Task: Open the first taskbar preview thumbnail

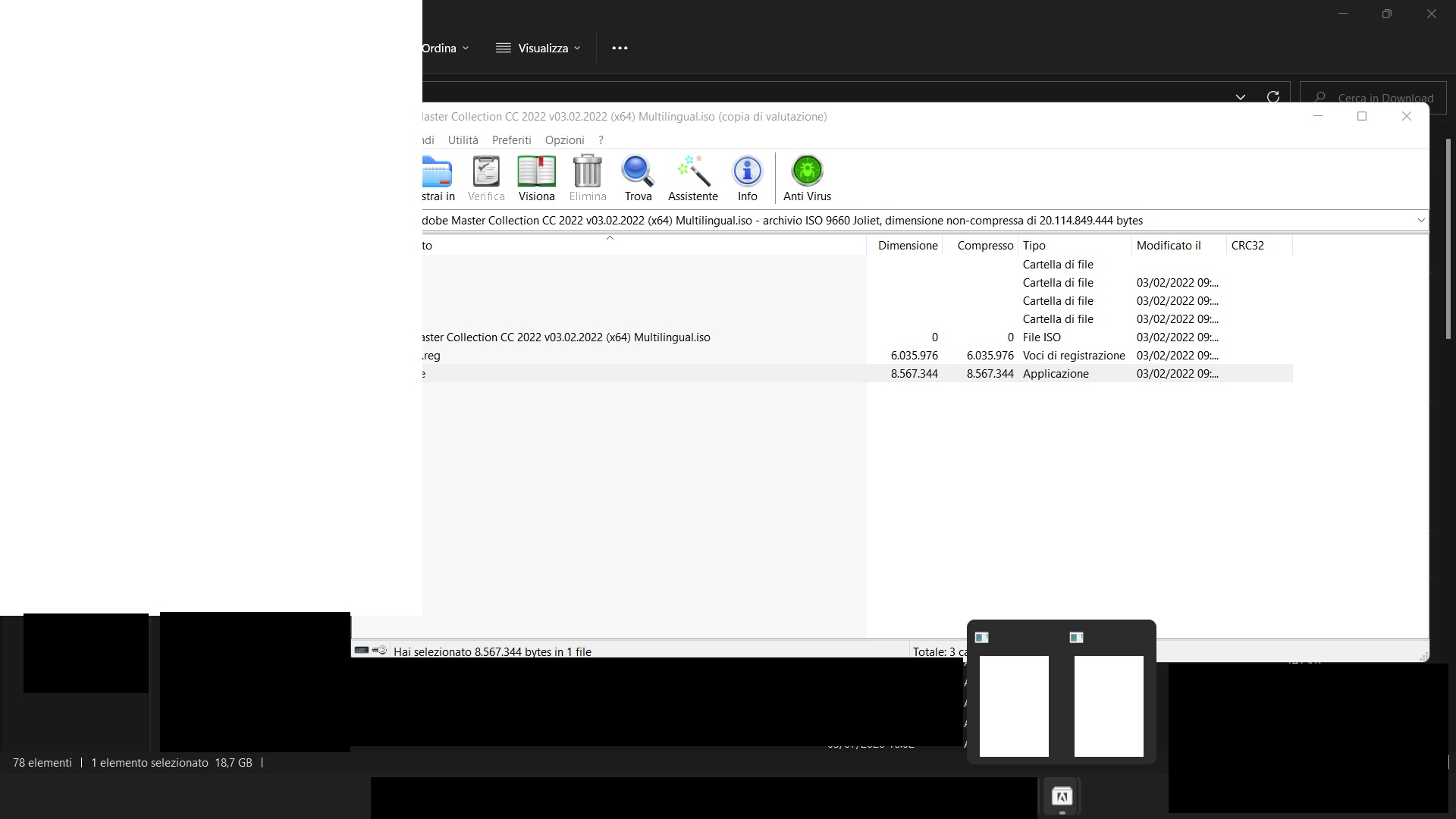Action: tap(1014, 706)
